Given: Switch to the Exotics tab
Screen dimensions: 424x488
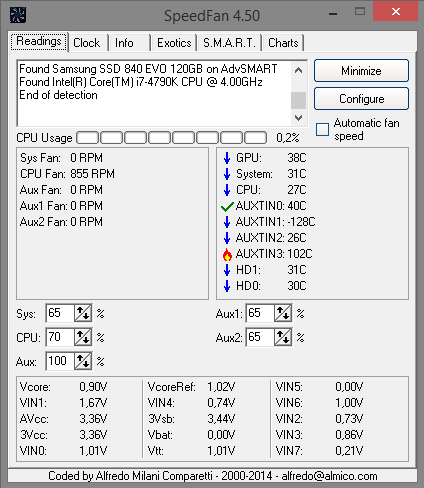Looking at the screenshot, I should point(174,43).
